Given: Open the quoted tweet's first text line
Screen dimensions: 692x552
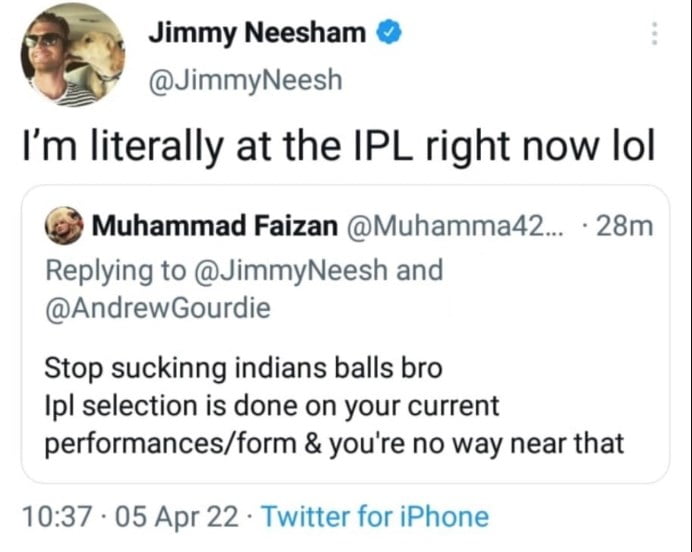Looking at the screenshot, I should (x=243, y=368).
